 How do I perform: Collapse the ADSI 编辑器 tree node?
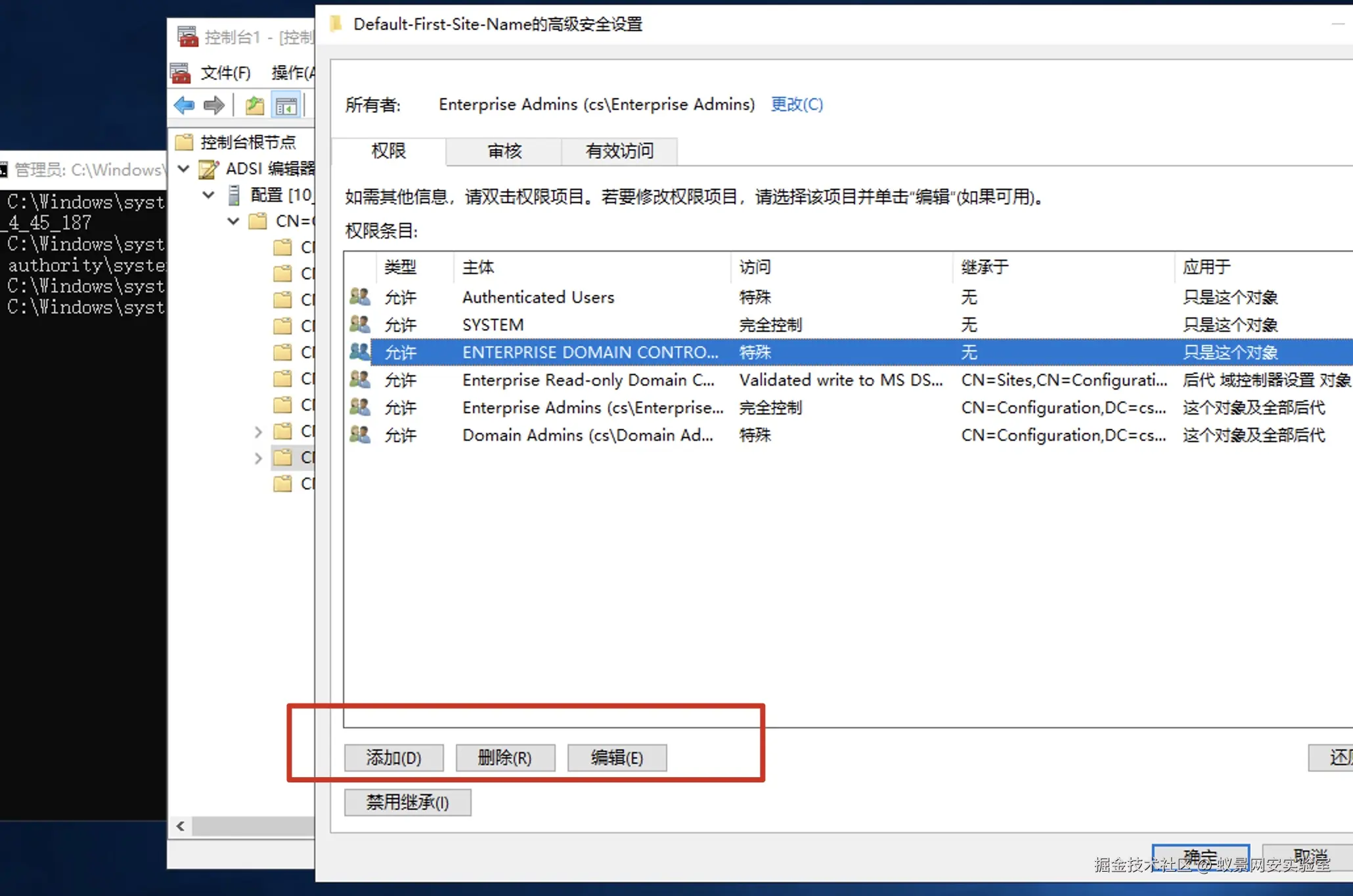click(184, 169)
